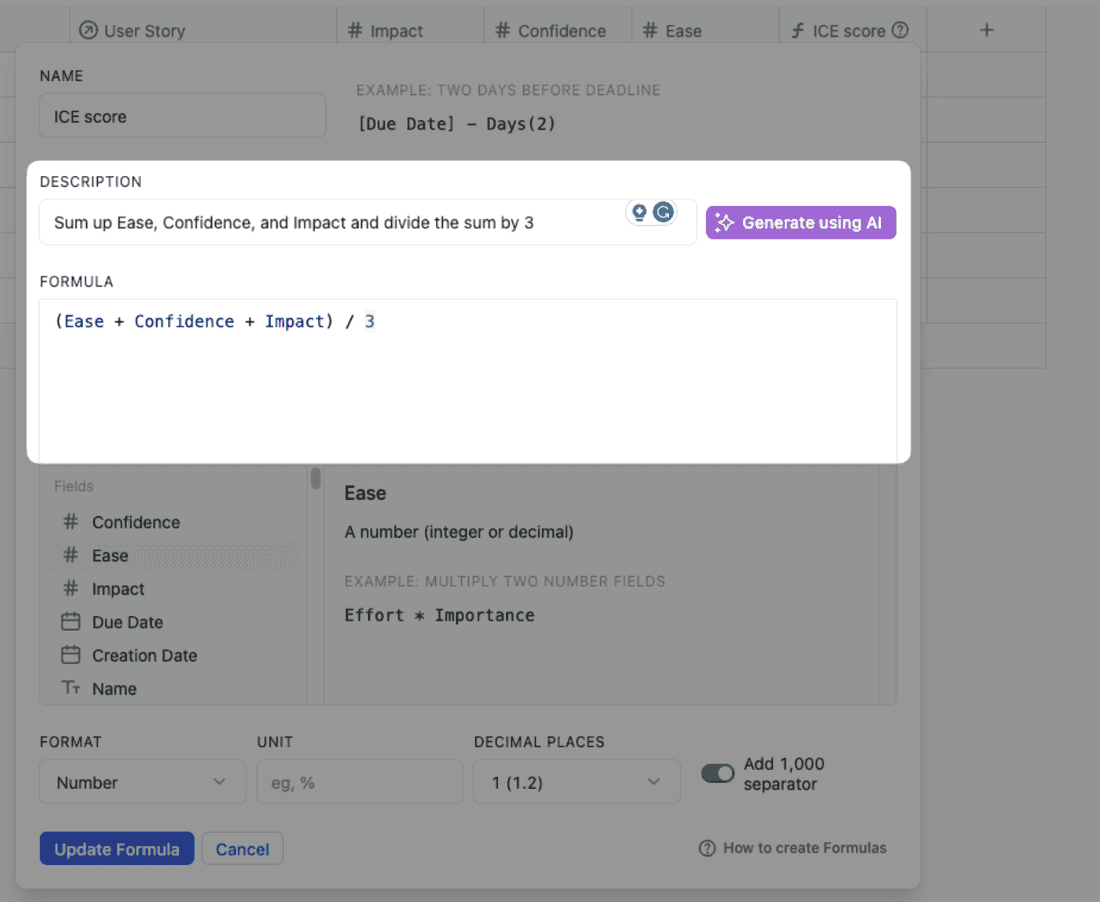Viewport: 1100px width, 902px height.
Task: Click the Update Formula button
Action: pos(116,848)
